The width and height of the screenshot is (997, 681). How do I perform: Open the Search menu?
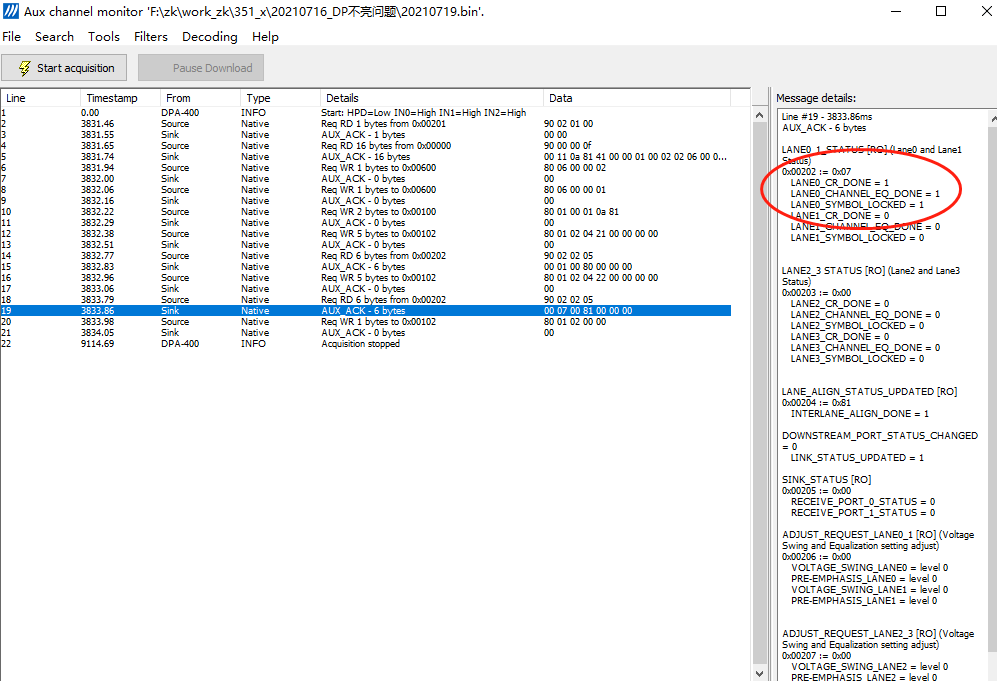[x=54, y=37]
